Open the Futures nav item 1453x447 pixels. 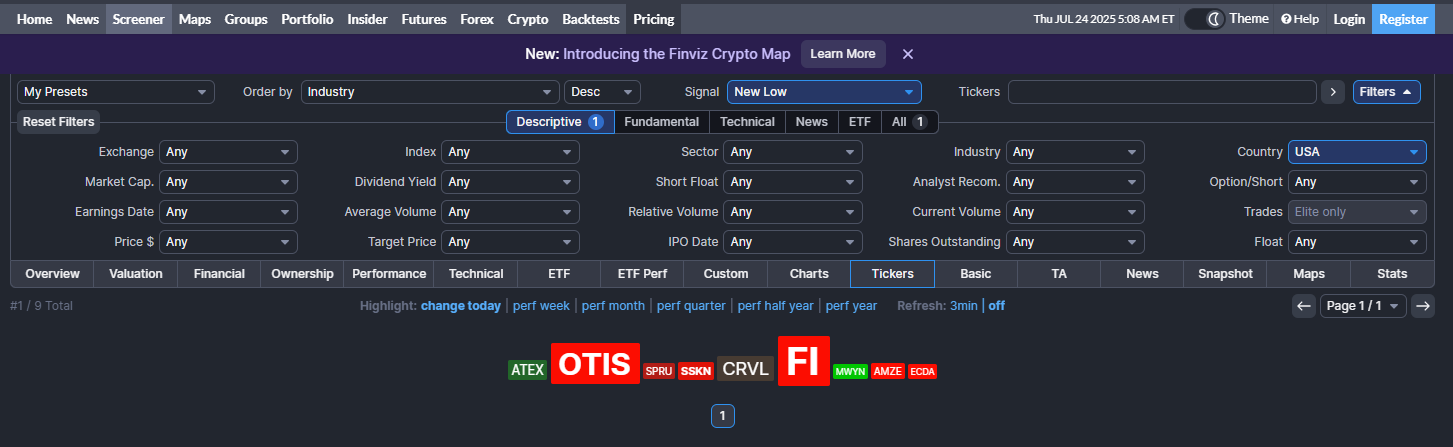tap(424, 19)
